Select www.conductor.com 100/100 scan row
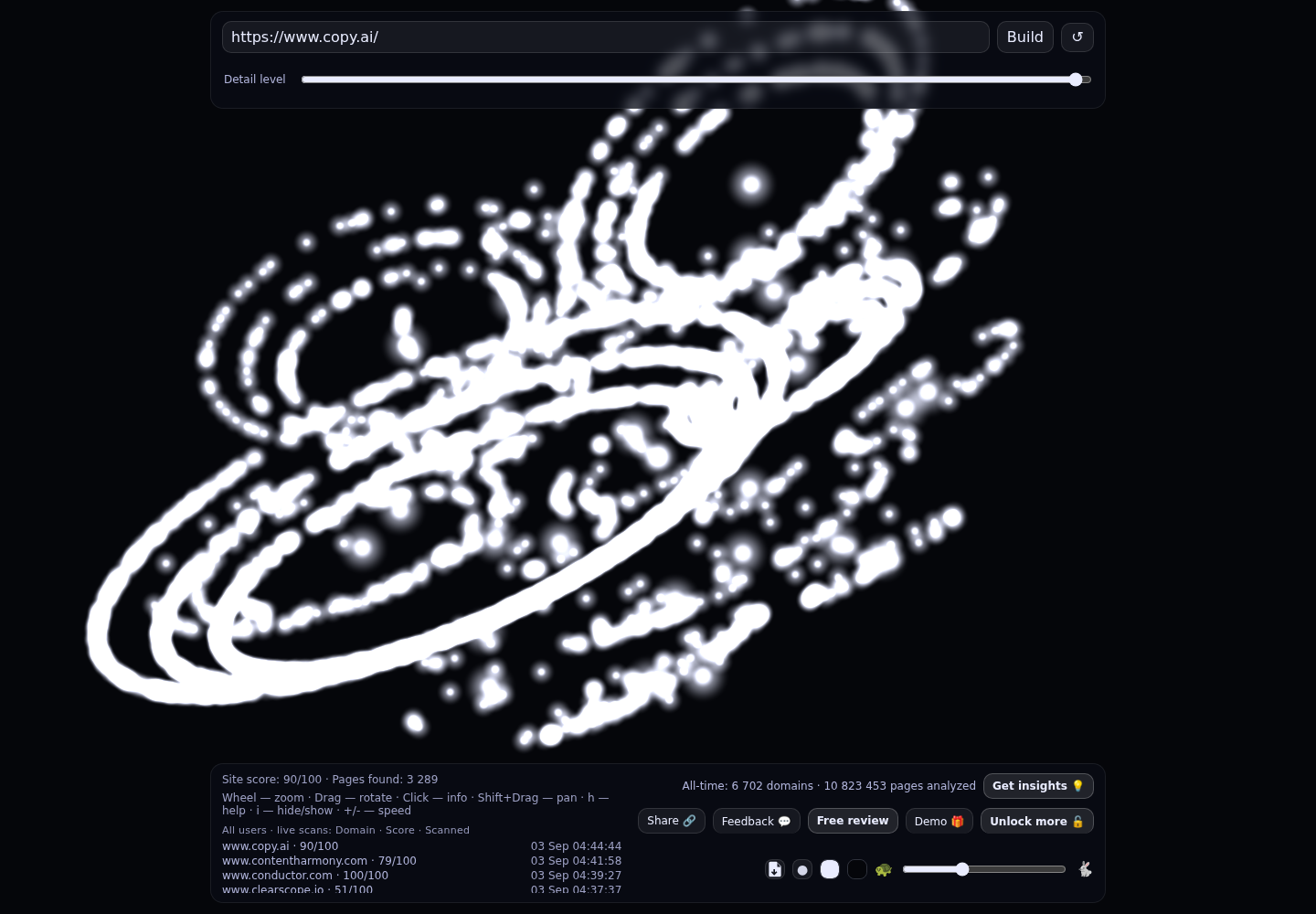1316x914 pixels. pos(421,876)
